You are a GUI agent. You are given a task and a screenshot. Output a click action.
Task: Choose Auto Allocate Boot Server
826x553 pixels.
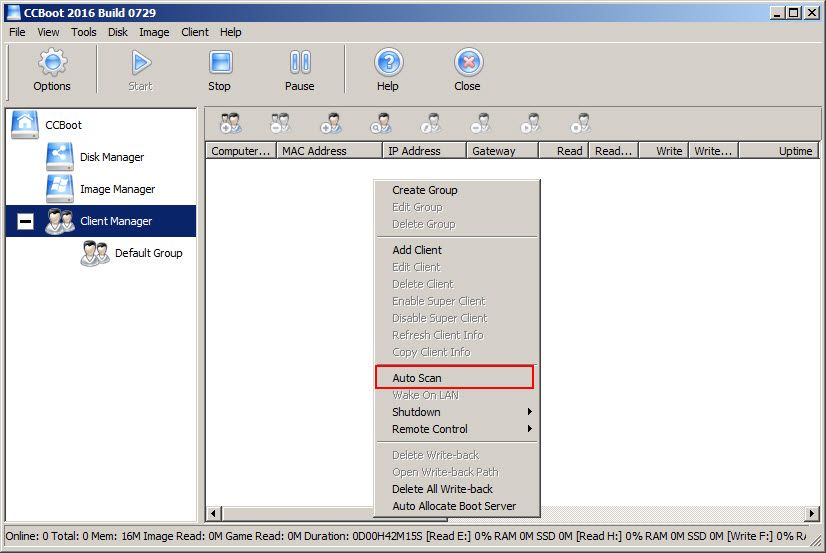click(457, 506)
